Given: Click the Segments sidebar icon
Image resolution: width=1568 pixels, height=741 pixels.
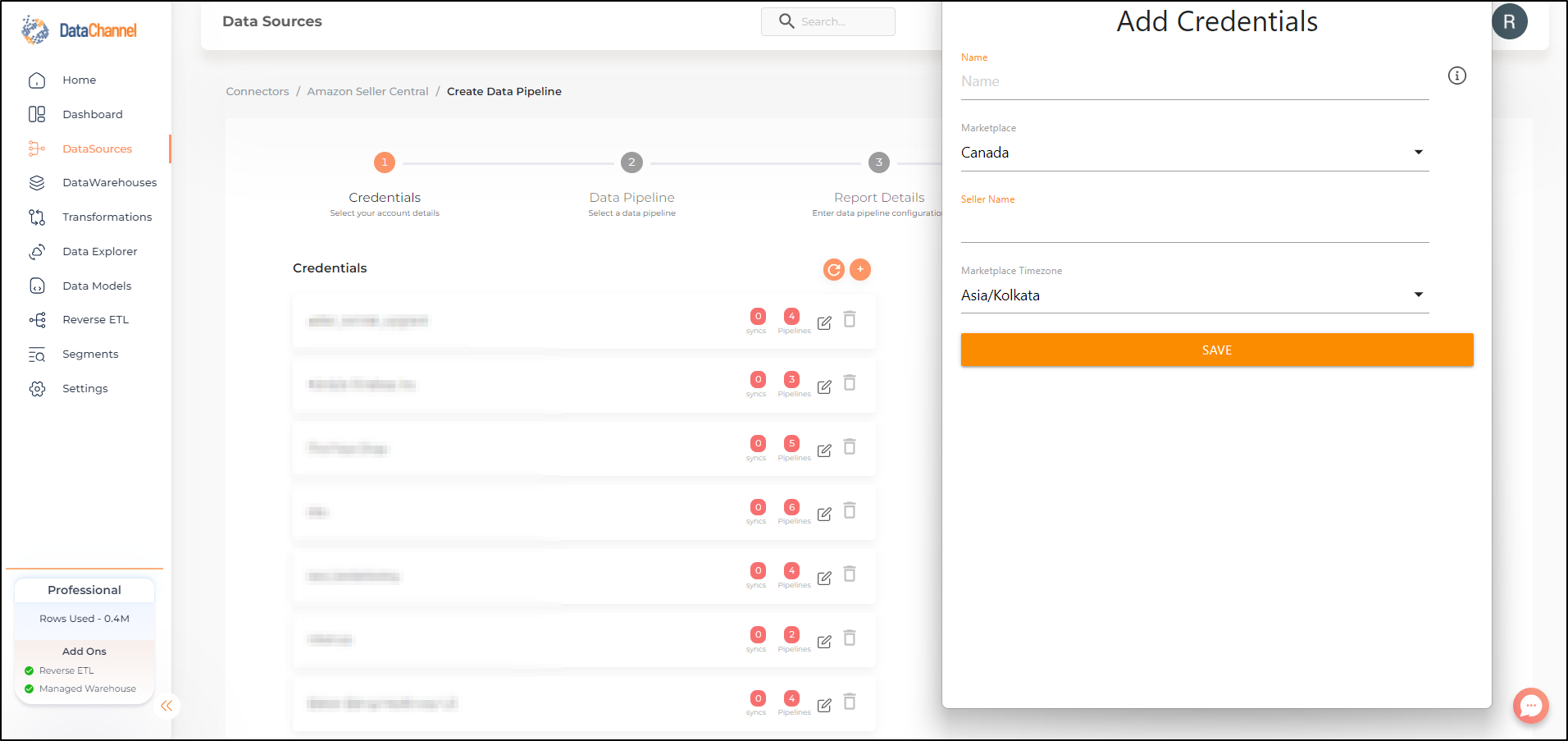Looking at the screenshot, I should [37, 354].
